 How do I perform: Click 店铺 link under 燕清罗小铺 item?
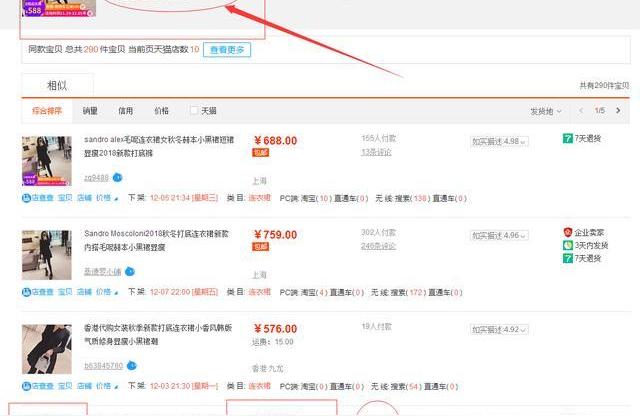(84, 292)
